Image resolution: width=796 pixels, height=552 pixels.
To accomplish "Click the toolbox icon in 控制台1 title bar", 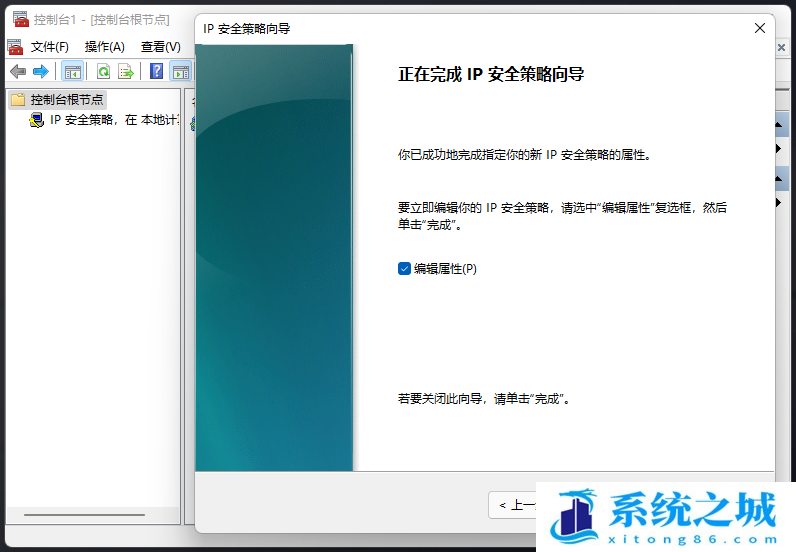I will click(21, 19).
